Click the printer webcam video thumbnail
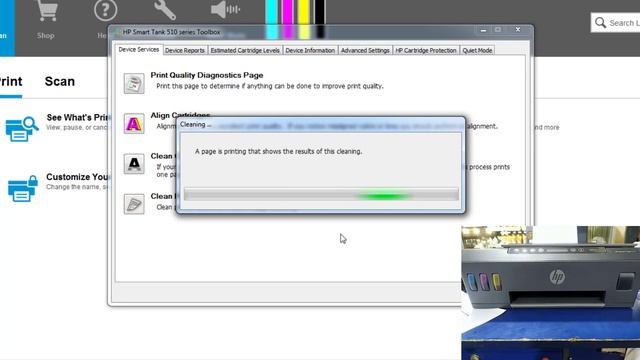 [551, 293]
